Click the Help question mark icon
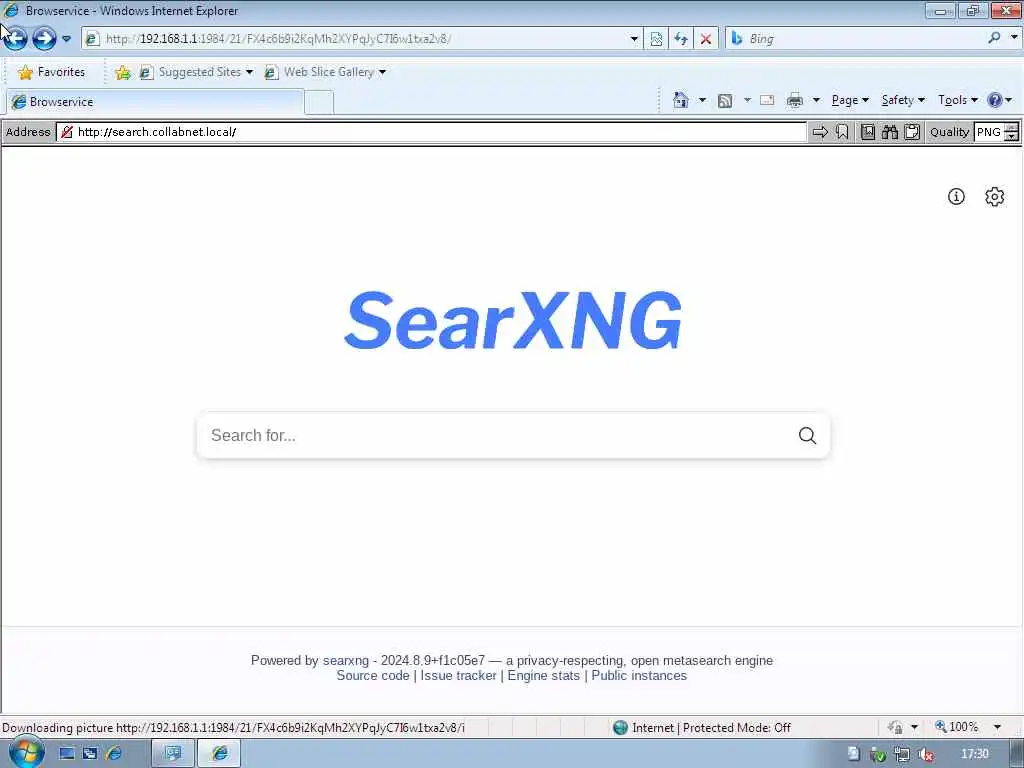This screenshot has height=768, width=1024. click(x=995, y=100)
